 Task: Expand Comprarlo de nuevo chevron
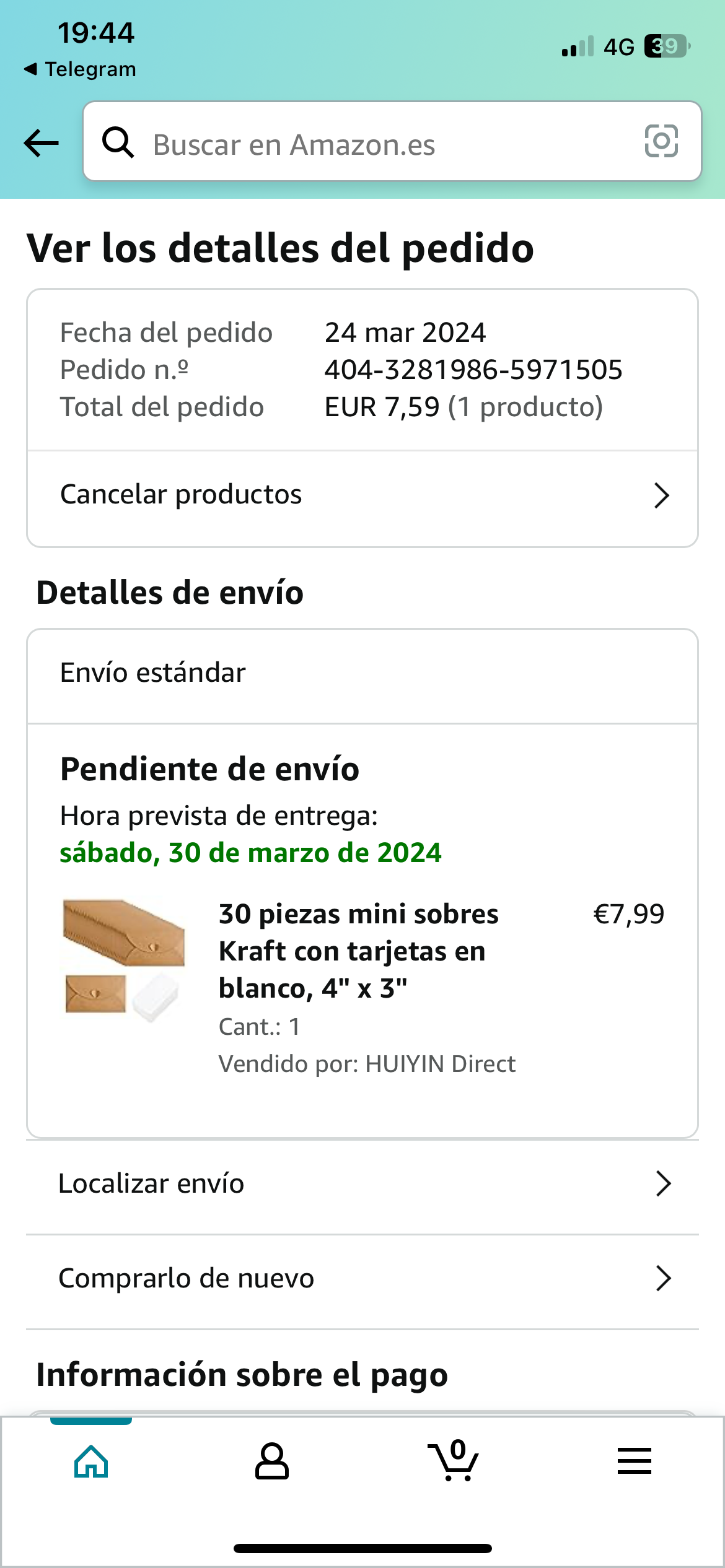(663, 1278)
